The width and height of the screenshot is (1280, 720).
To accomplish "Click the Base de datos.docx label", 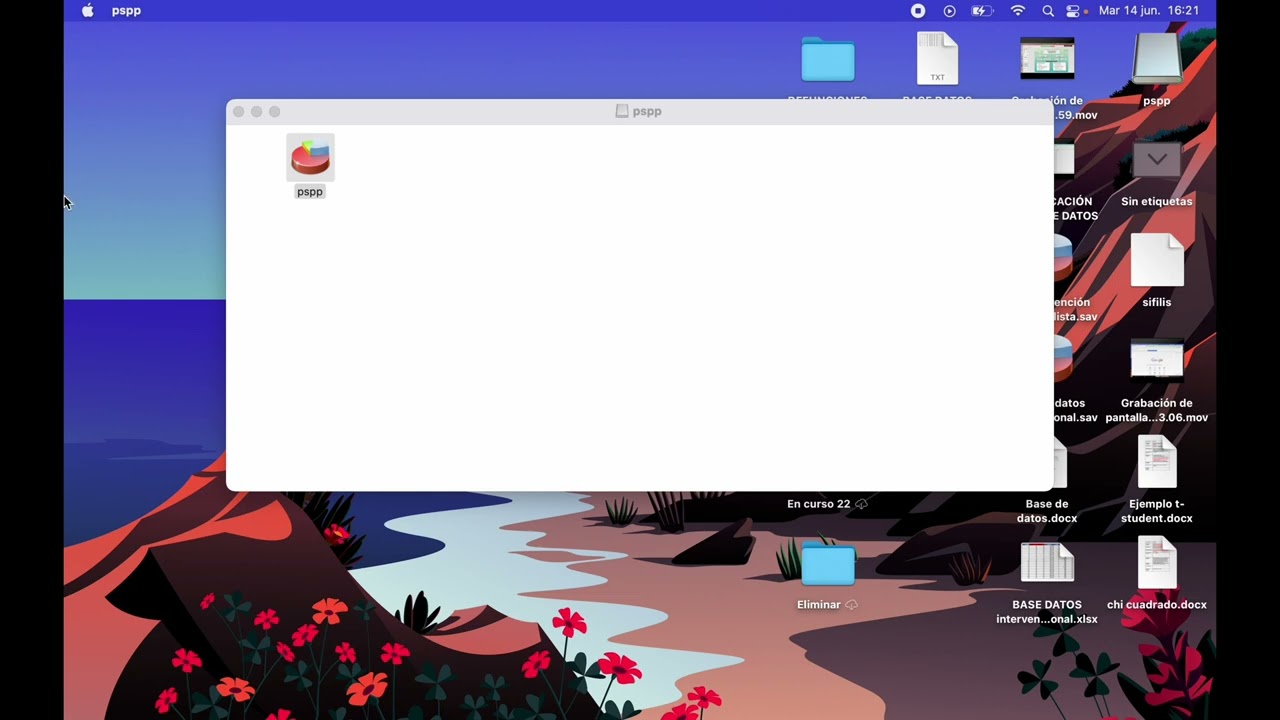I will click(1047, 511).
